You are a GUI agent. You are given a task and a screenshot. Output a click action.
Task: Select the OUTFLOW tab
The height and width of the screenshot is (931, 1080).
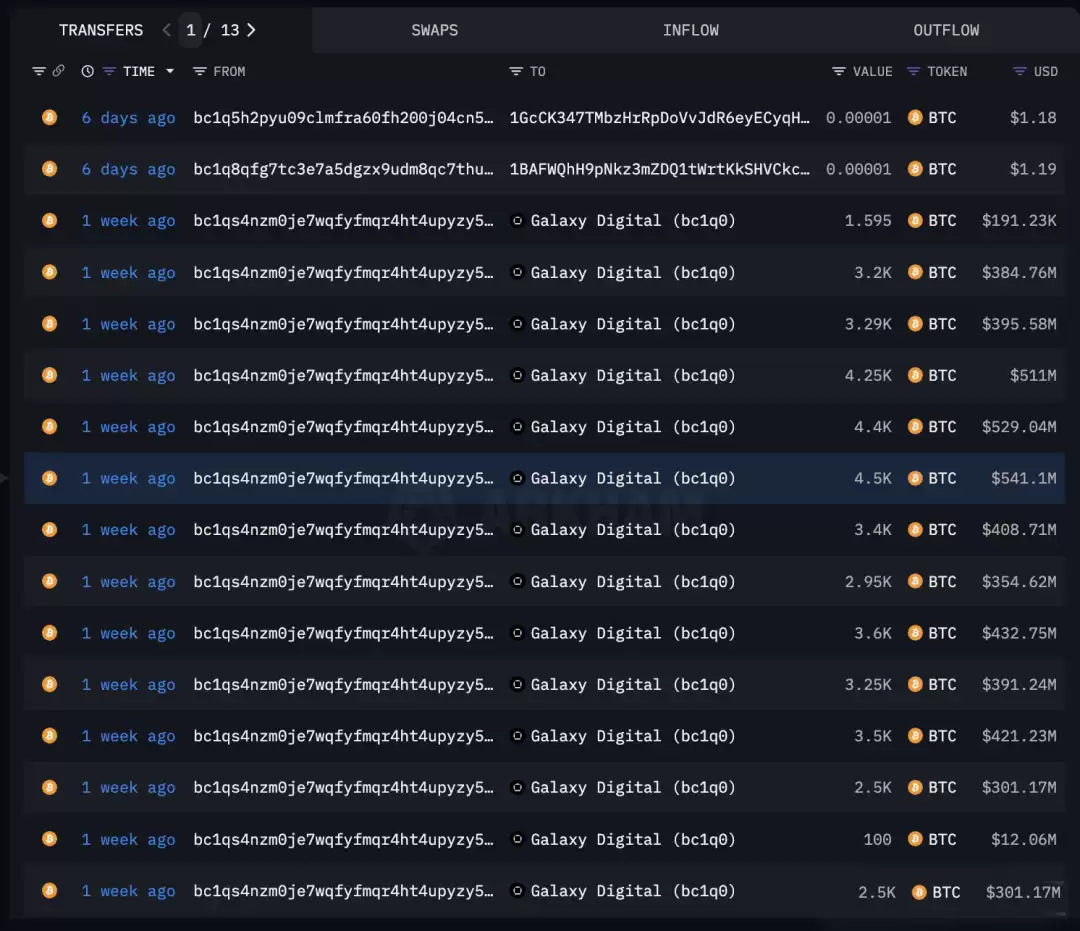tap(946, 30)
